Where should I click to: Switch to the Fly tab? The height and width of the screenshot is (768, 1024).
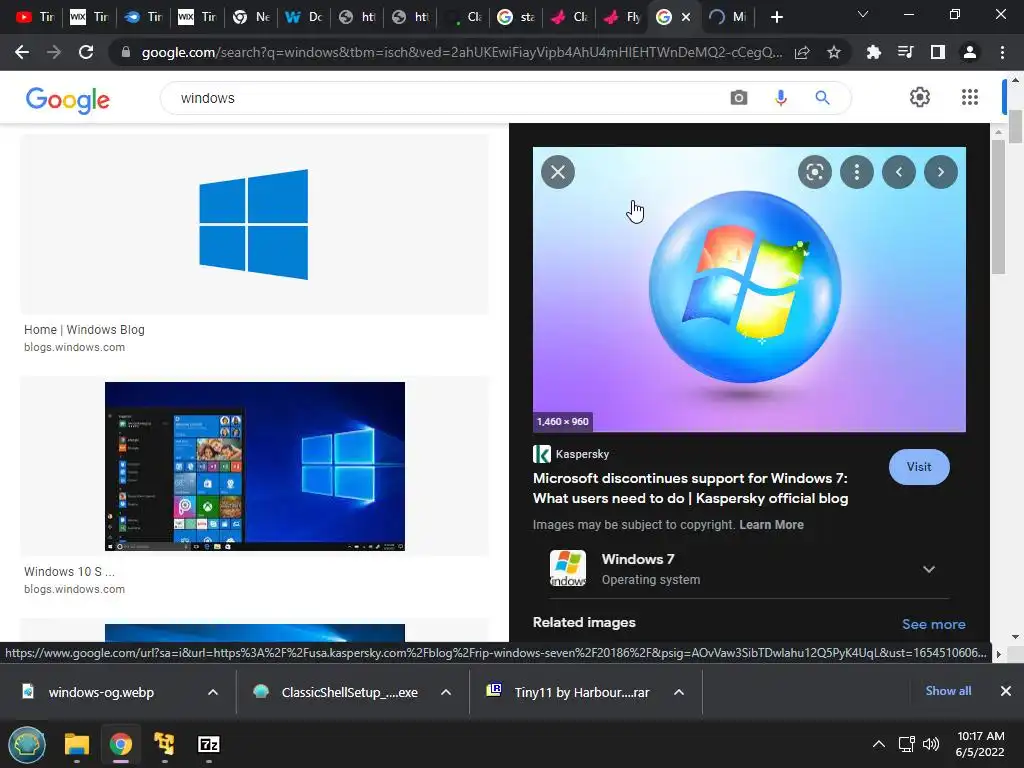tap(622, 17)
